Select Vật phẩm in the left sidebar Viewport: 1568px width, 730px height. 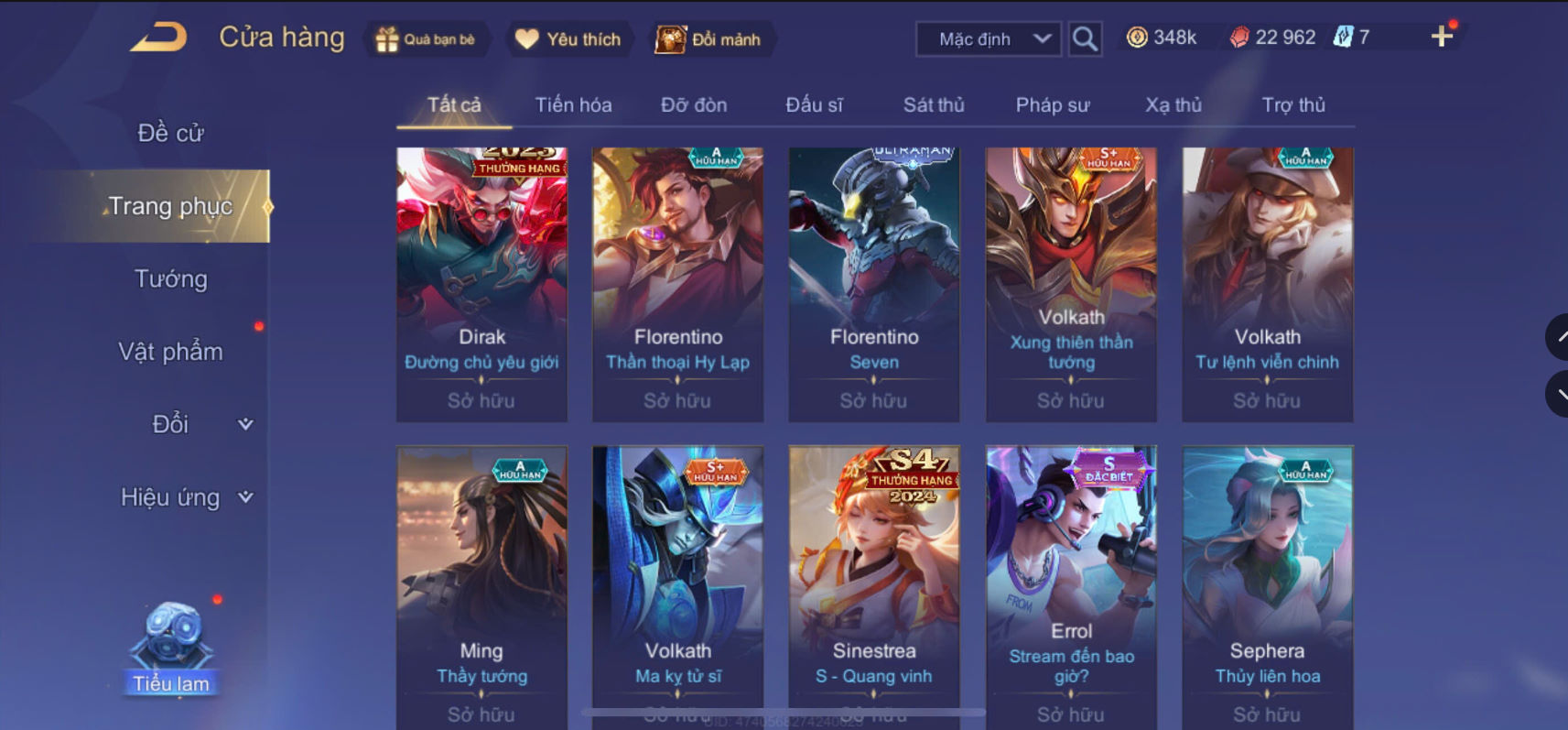click(x=170, y=352)
